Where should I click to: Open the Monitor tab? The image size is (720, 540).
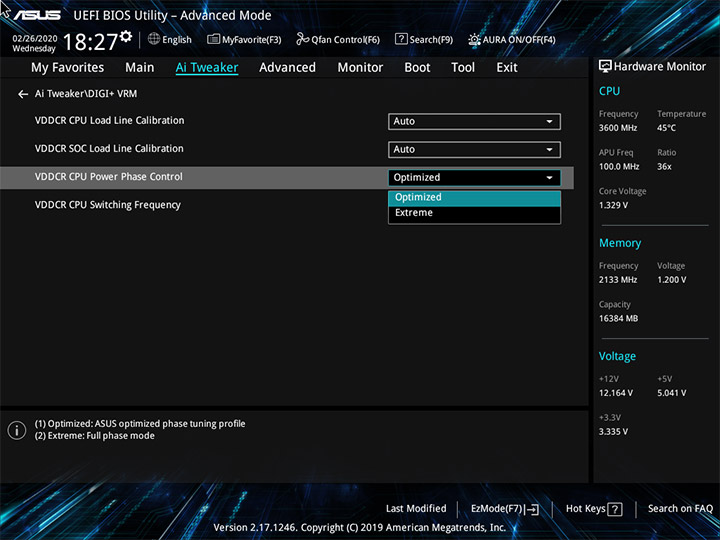[360, 68]
